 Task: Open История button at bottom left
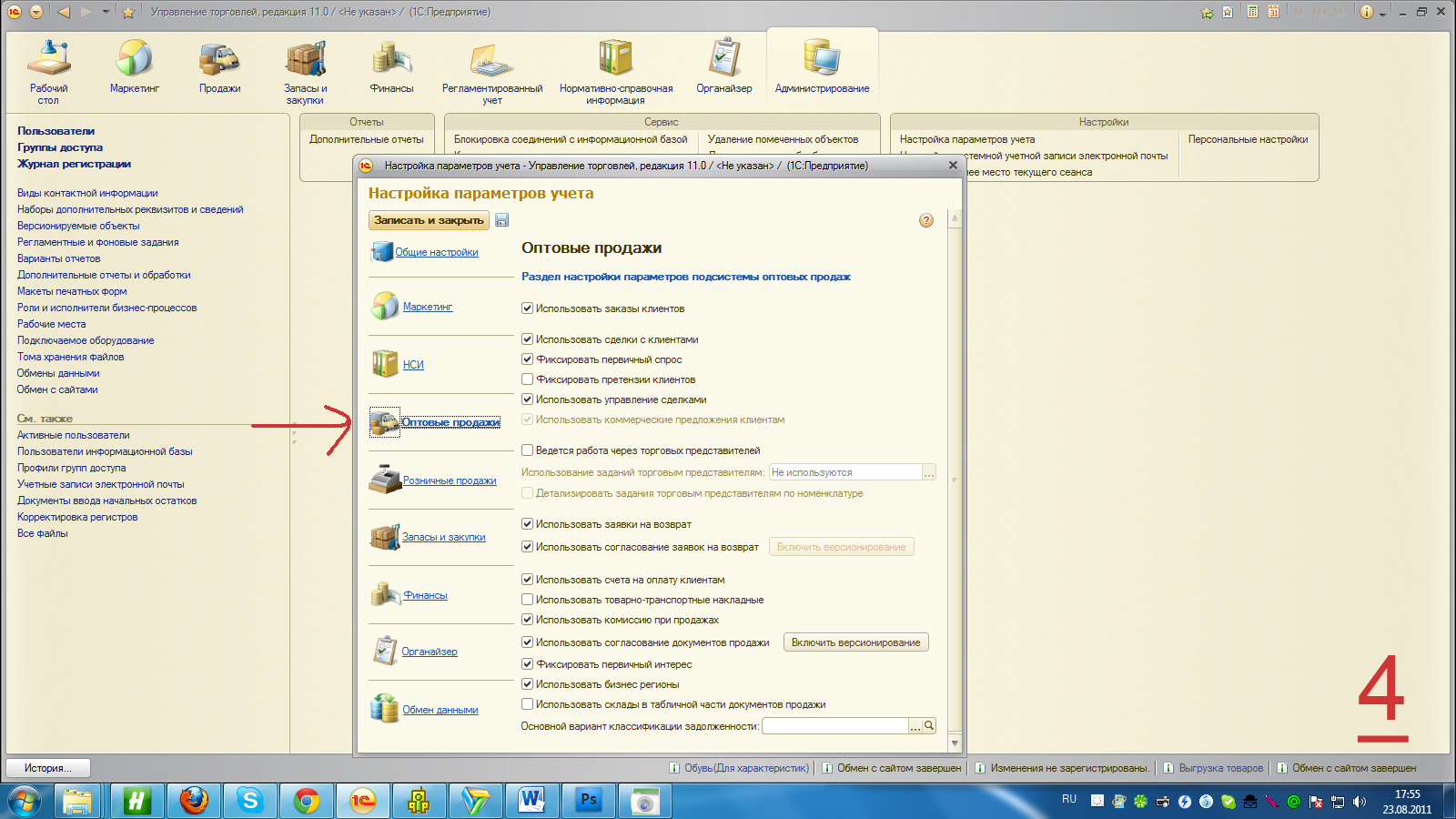point(49,768)
